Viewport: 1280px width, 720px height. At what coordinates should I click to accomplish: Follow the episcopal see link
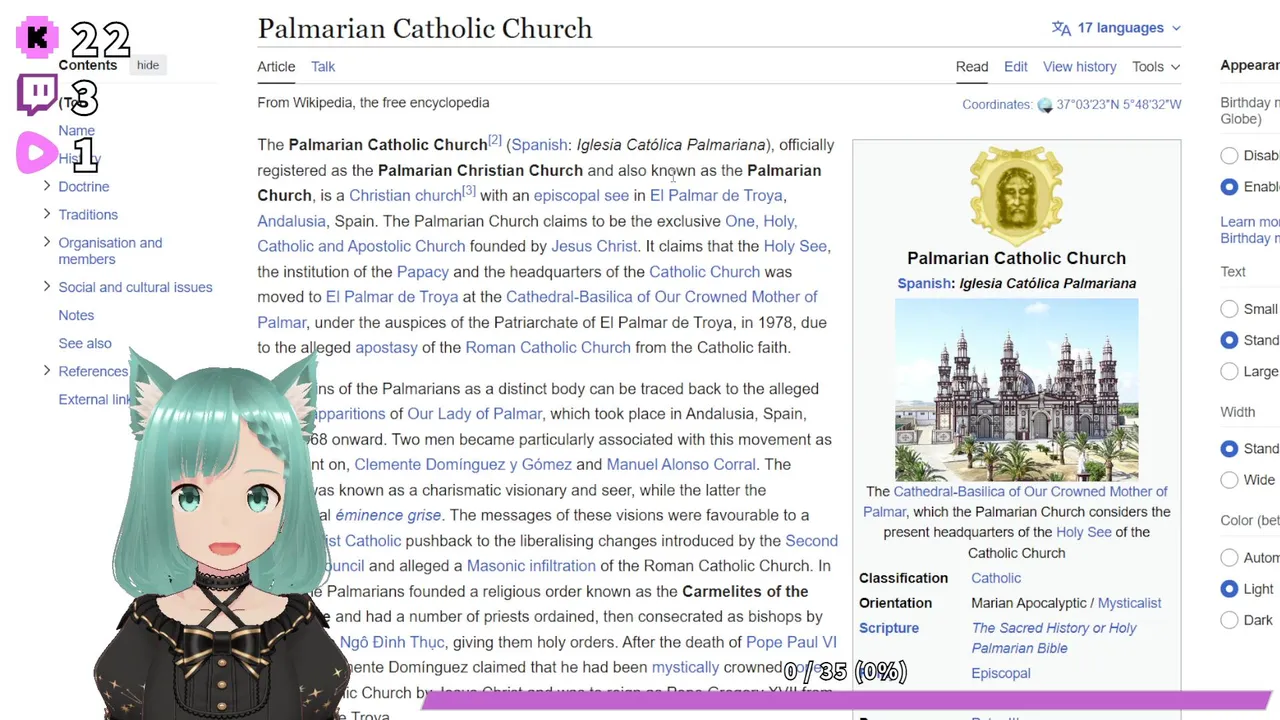coord(581,196)
